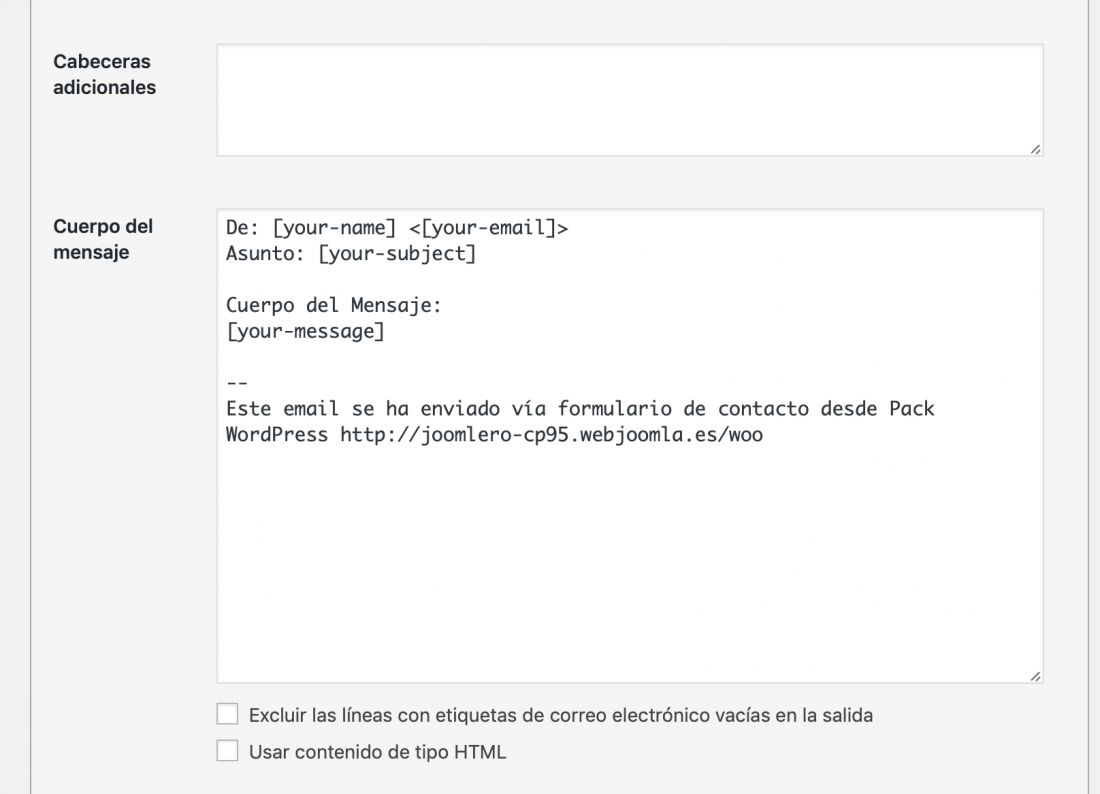Click inside the Cabeceras adicionales text area
1100x794 pixels.
tap(629, 100)
